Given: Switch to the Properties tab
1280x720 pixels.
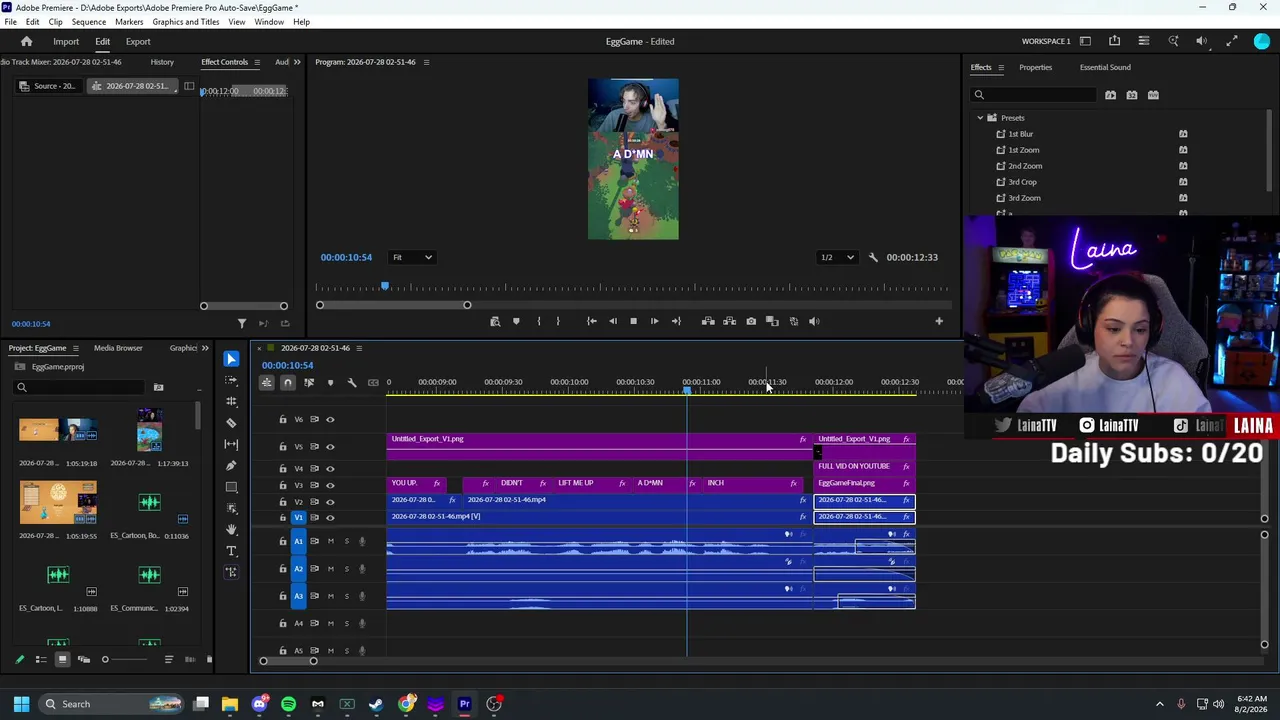Looking at the screenshot, I should click(1035, 67).
